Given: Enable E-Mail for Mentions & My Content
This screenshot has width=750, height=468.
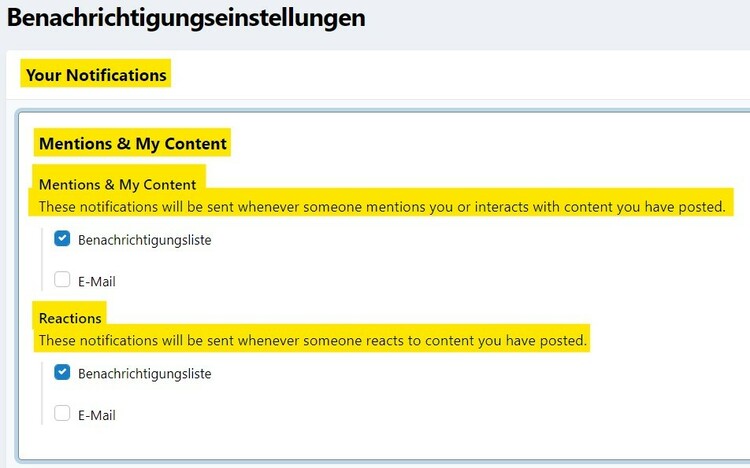Looking at the screenshot, I should (62, 281).
